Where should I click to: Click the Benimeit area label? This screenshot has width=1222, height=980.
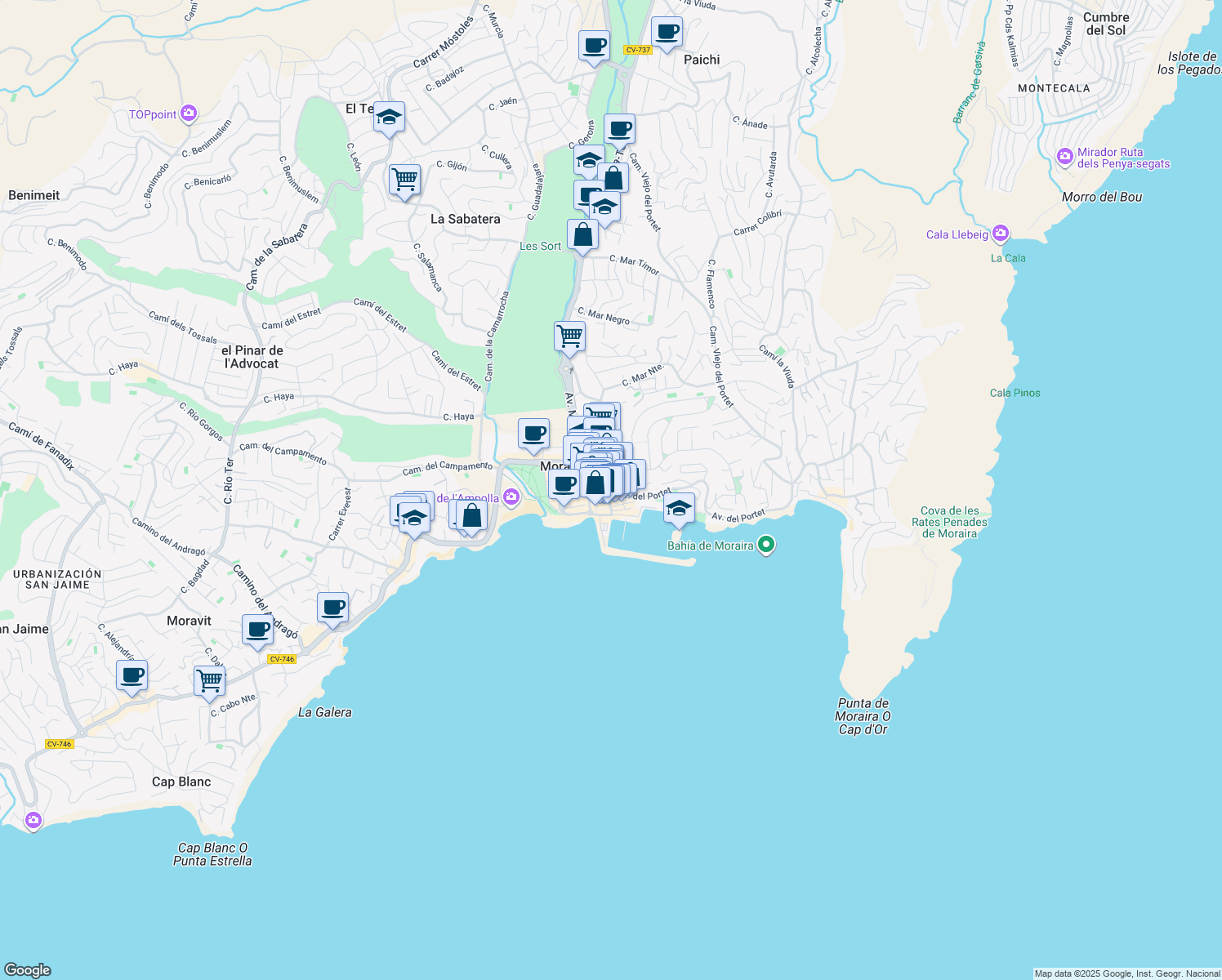tap(33, 195)
